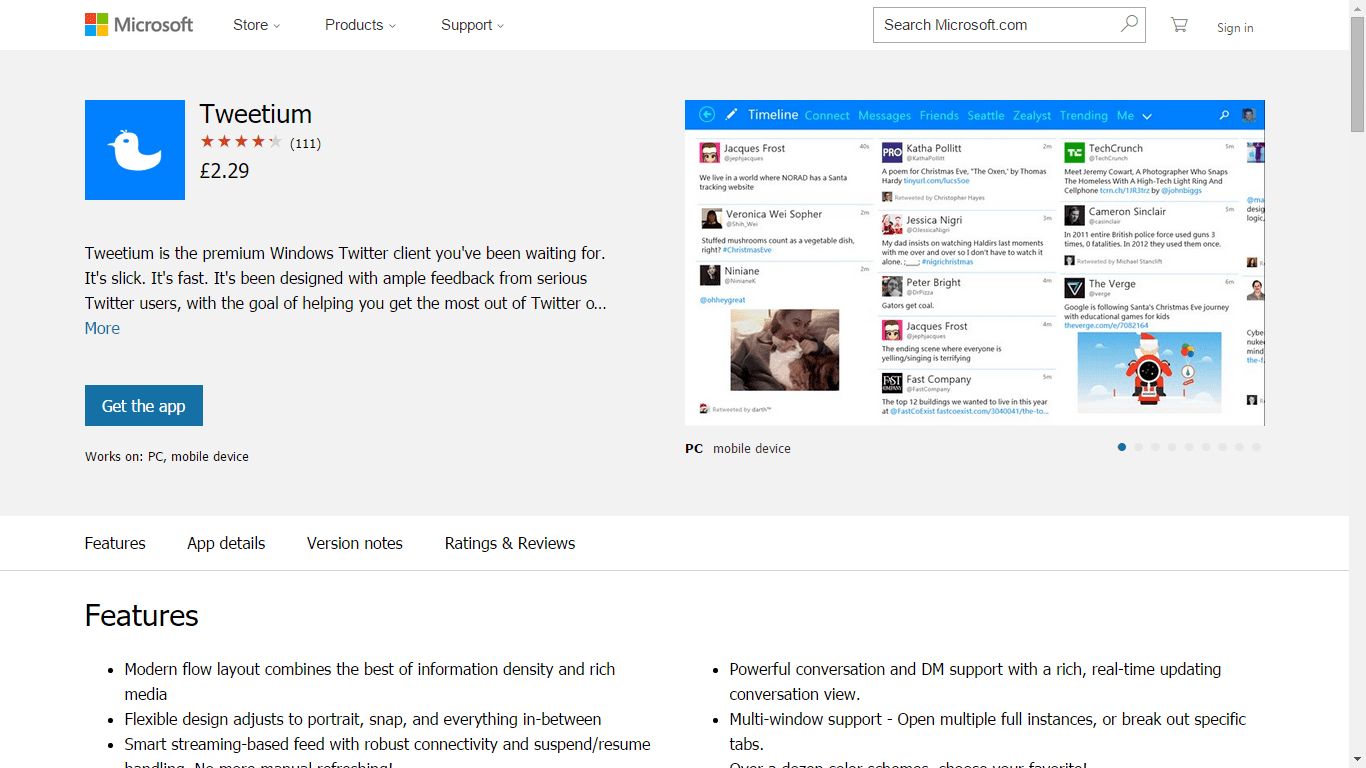1366x768 pixels.
Task: Click the star rating for Tweetium
Action: point(241,142)
